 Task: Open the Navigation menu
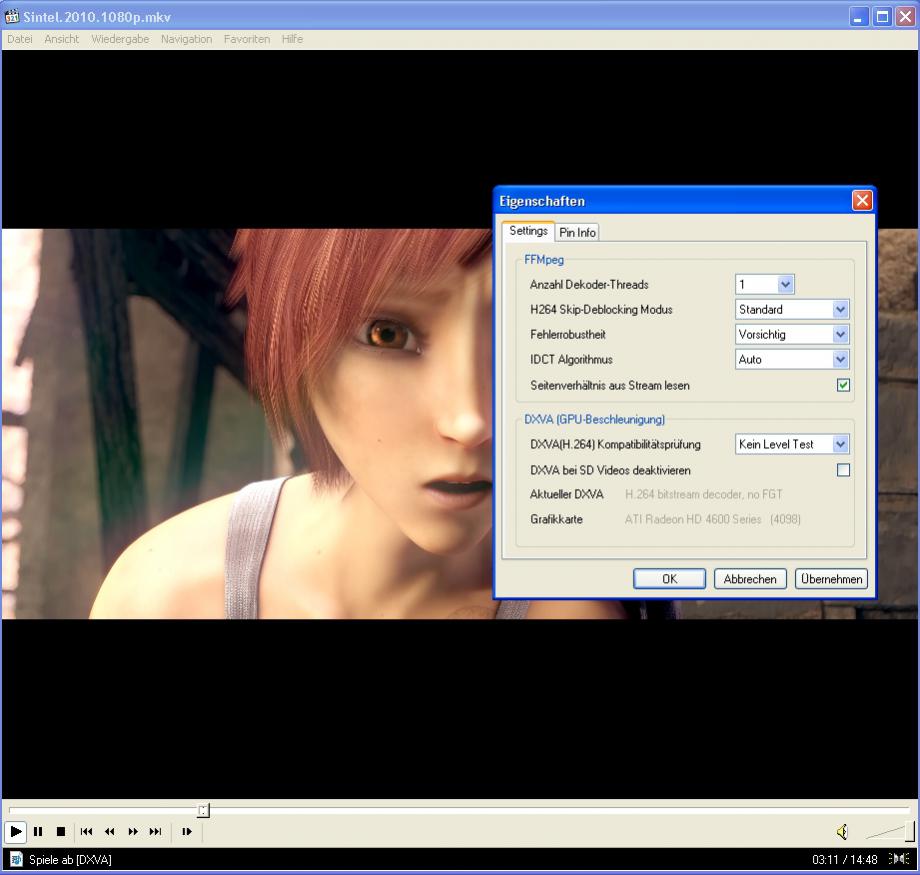click(x=187, y=39)
